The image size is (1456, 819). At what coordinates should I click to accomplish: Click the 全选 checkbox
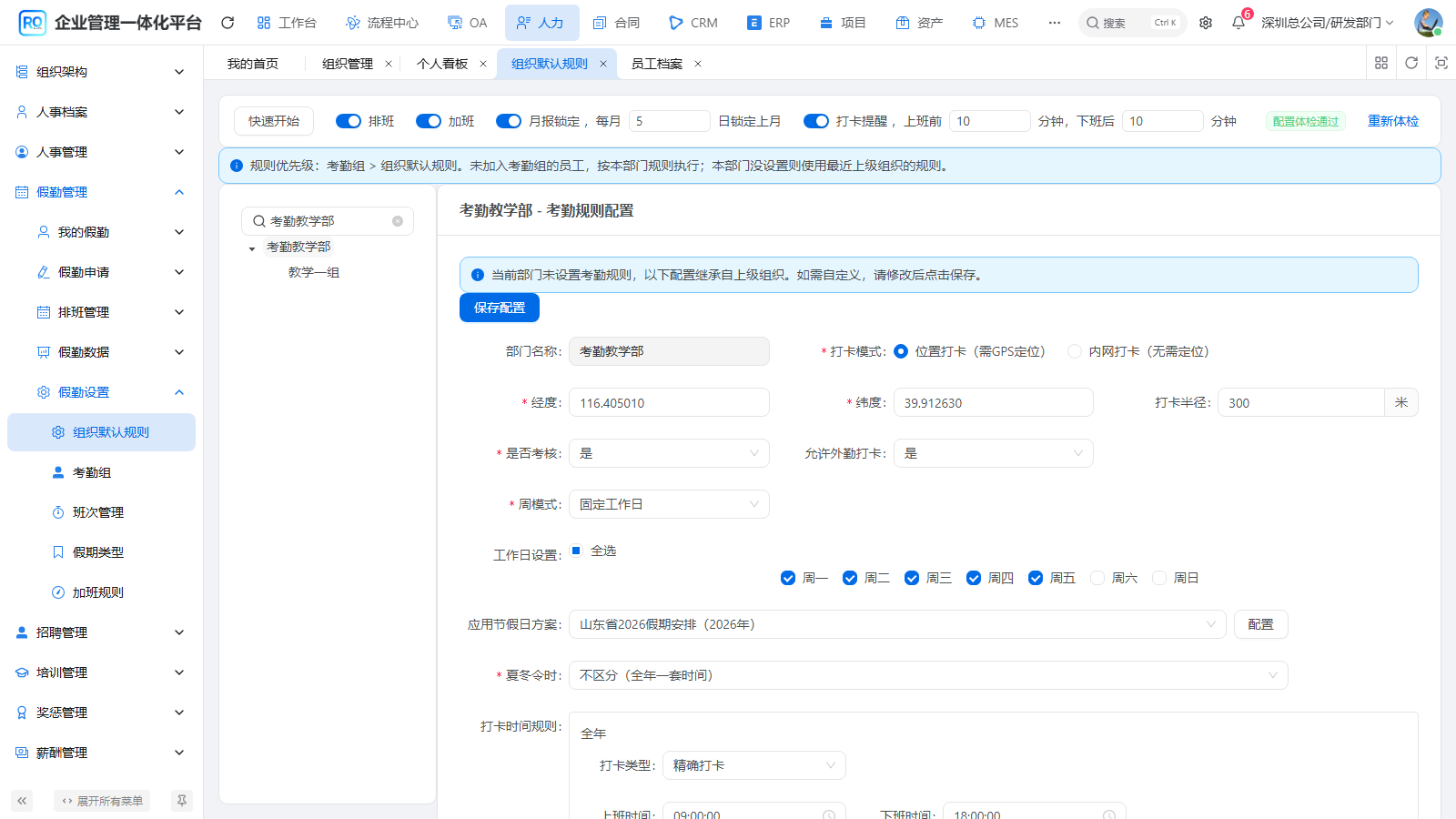click(x=576, y=551)
